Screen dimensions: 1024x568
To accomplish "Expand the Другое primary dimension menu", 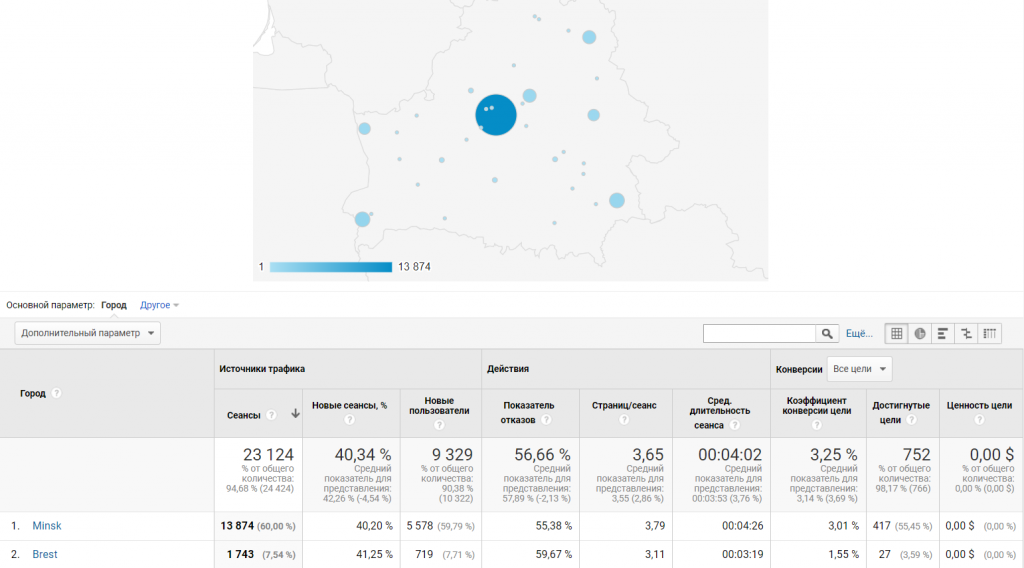I will coord(159,305).
